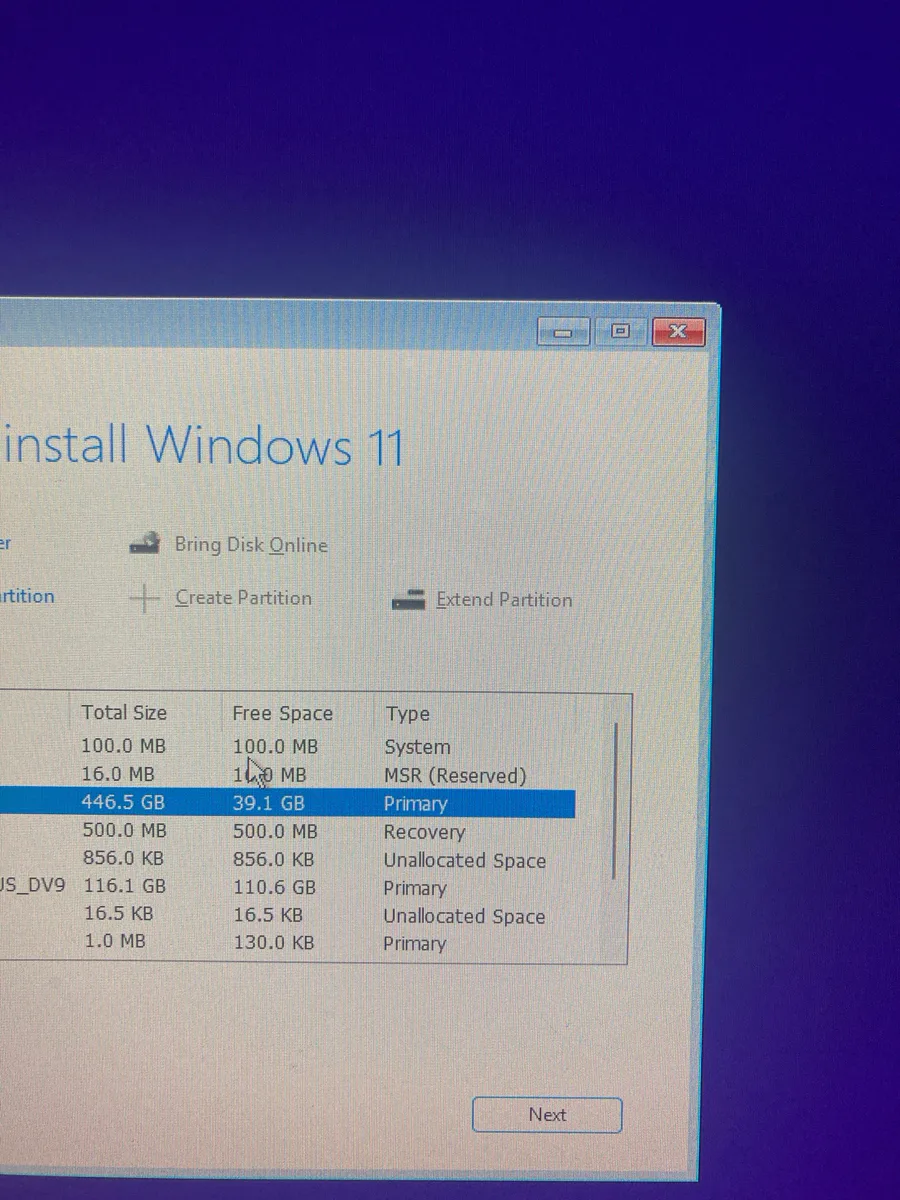The height and width of the screenshot is (1200, 900).
Task: Click the Create Partition plus icon
Action: (x=145, y=598)
